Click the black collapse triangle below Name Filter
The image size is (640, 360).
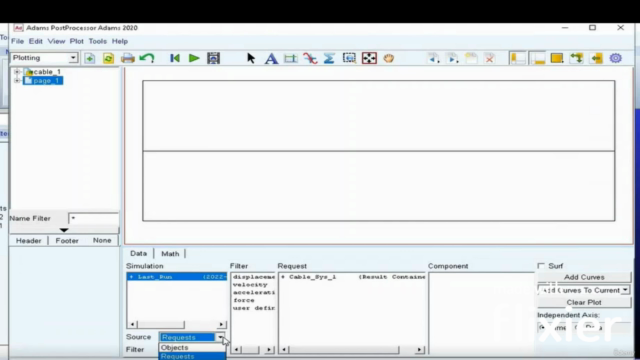click(x=64, y=230)
